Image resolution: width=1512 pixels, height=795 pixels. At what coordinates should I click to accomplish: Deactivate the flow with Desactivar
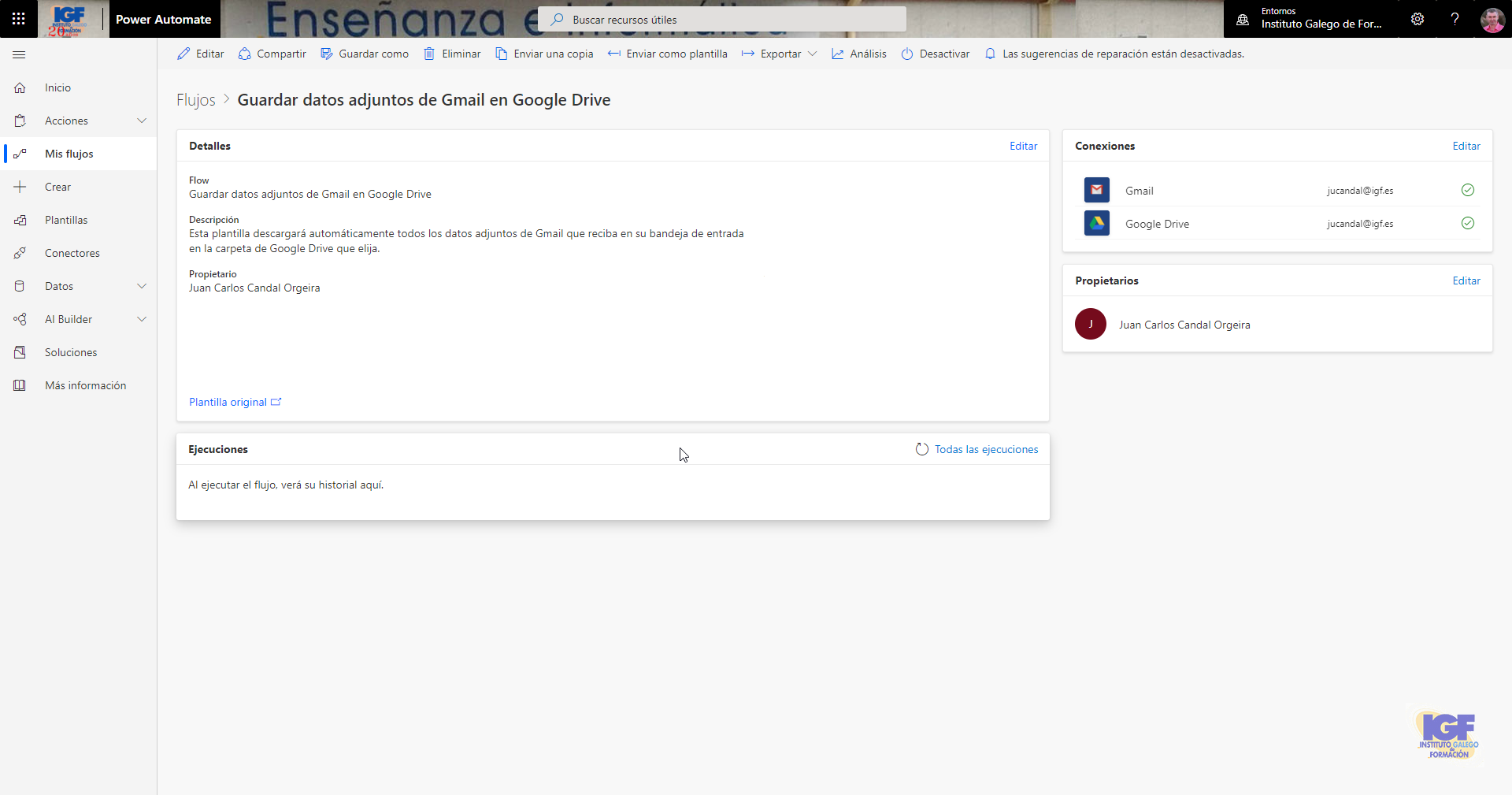point(936,54)
